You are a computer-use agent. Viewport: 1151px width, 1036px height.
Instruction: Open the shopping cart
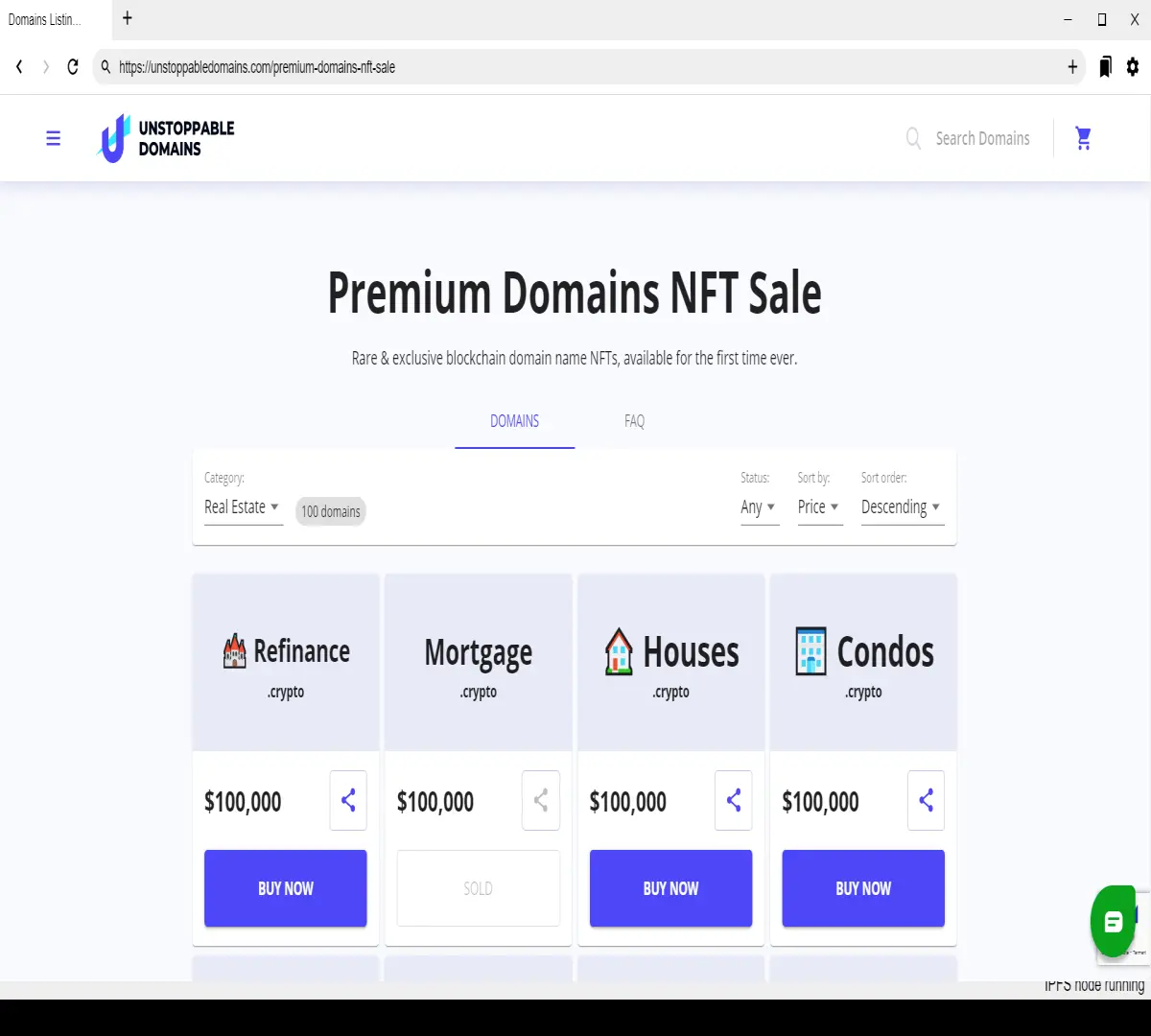tap(1084, 138)
